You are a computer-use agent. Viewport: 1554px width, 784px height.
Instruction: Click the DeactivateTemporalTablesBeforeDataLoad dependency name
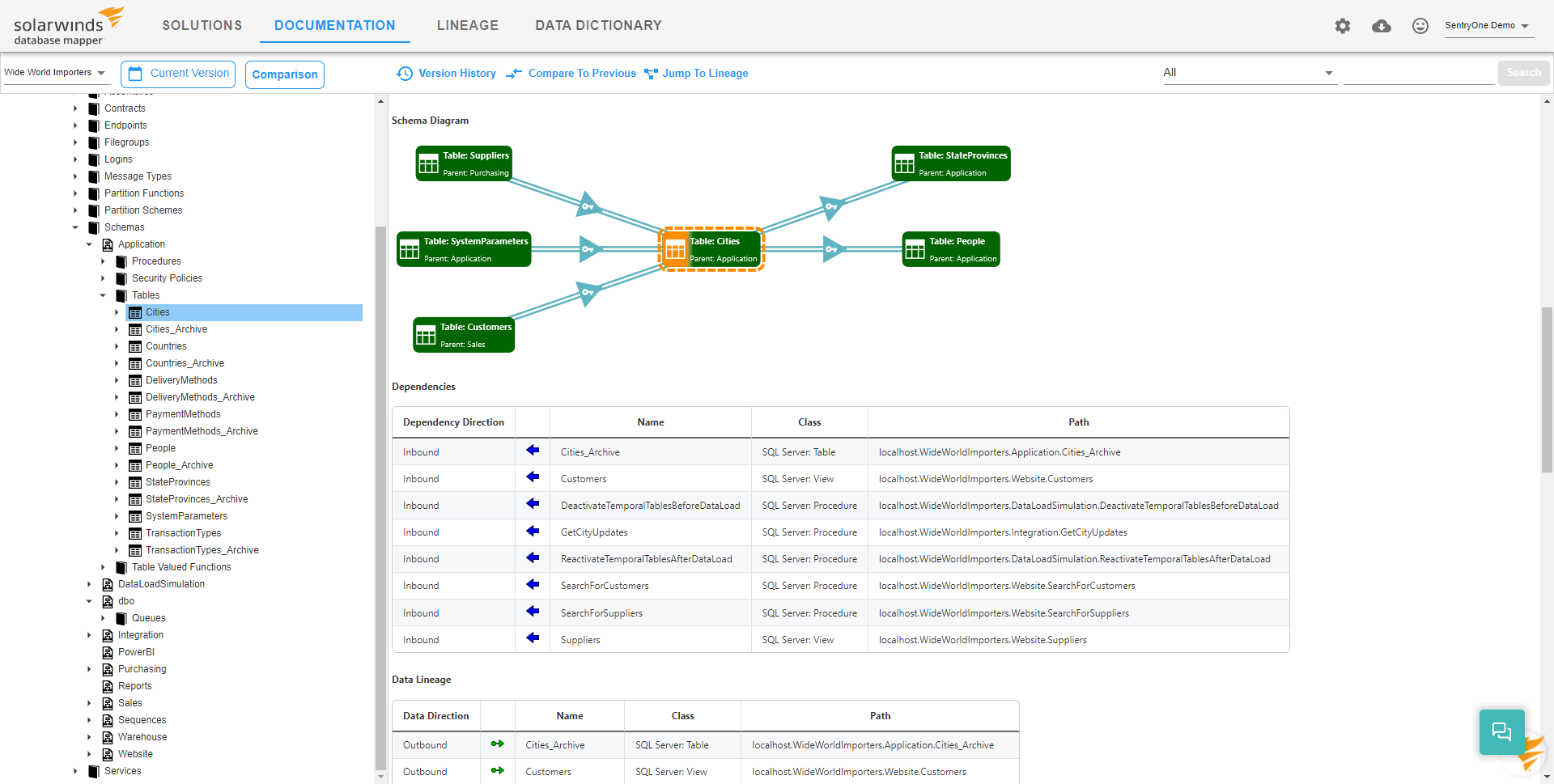tap(650, 506)
